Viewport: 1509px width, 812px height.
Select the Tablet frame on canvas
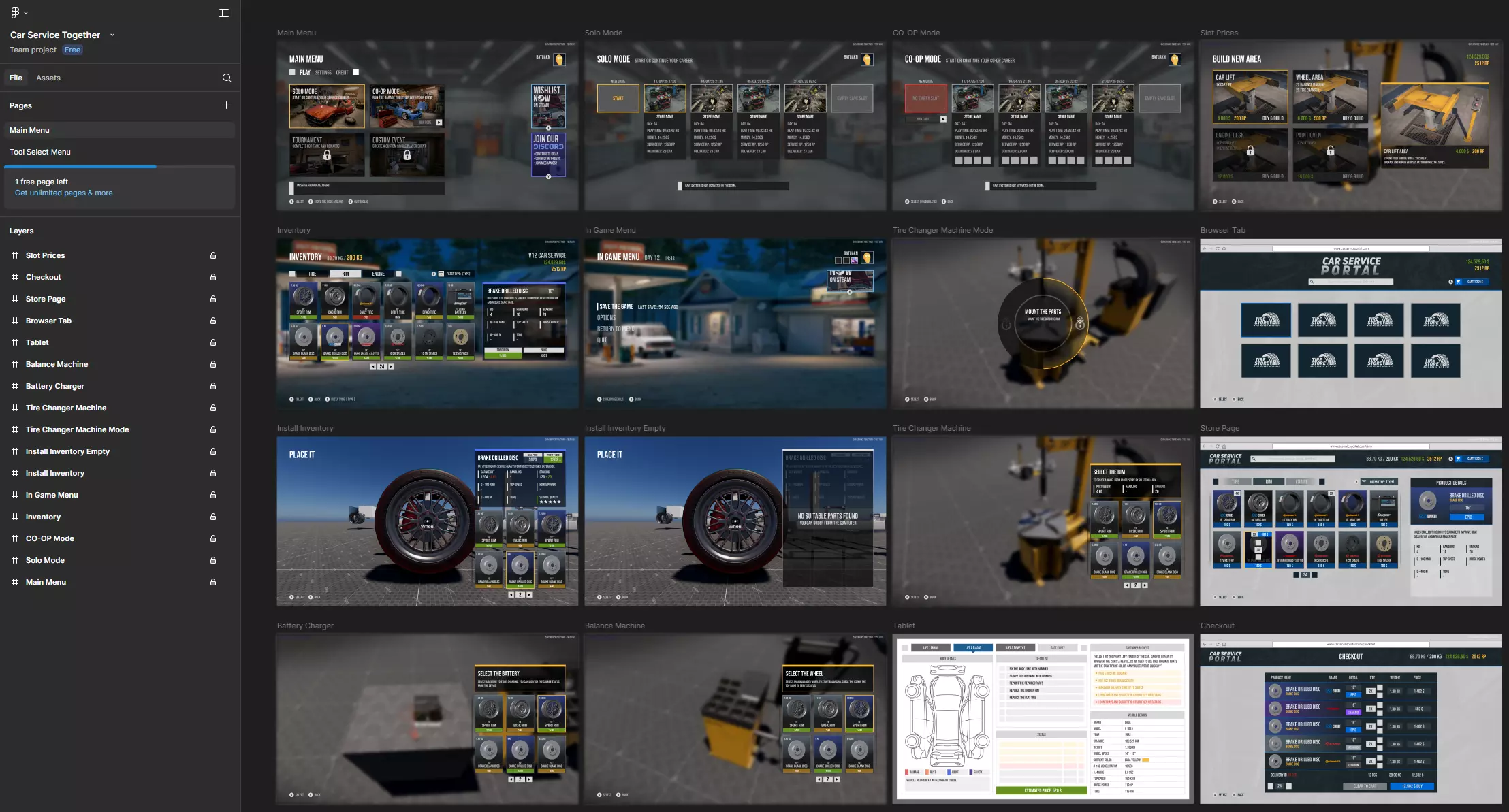click(x=1042, y=719)
